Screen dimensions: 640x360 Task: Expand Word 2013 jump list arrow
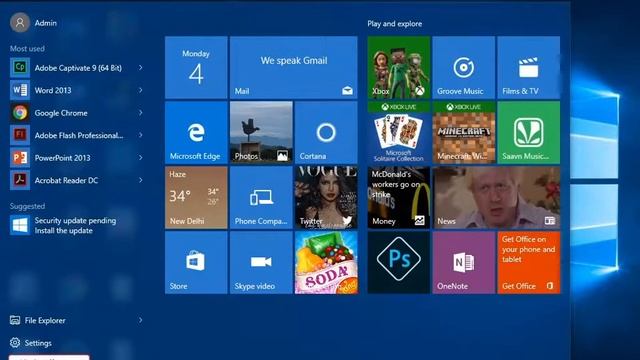140,90
